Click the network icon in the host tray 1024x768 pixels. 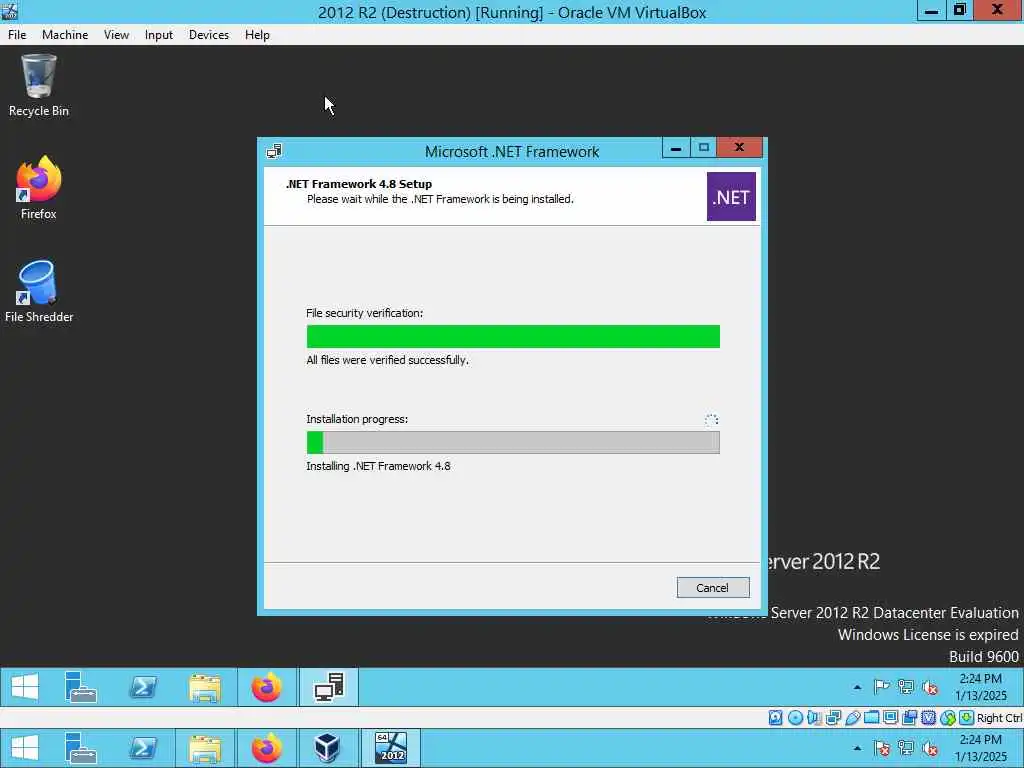(906, 748)
